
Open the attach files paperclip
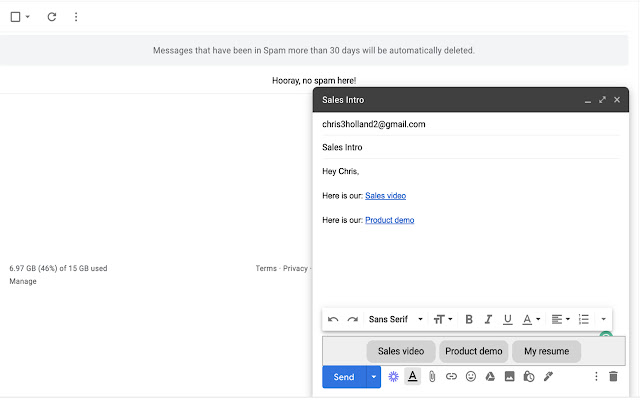point(432,377)
